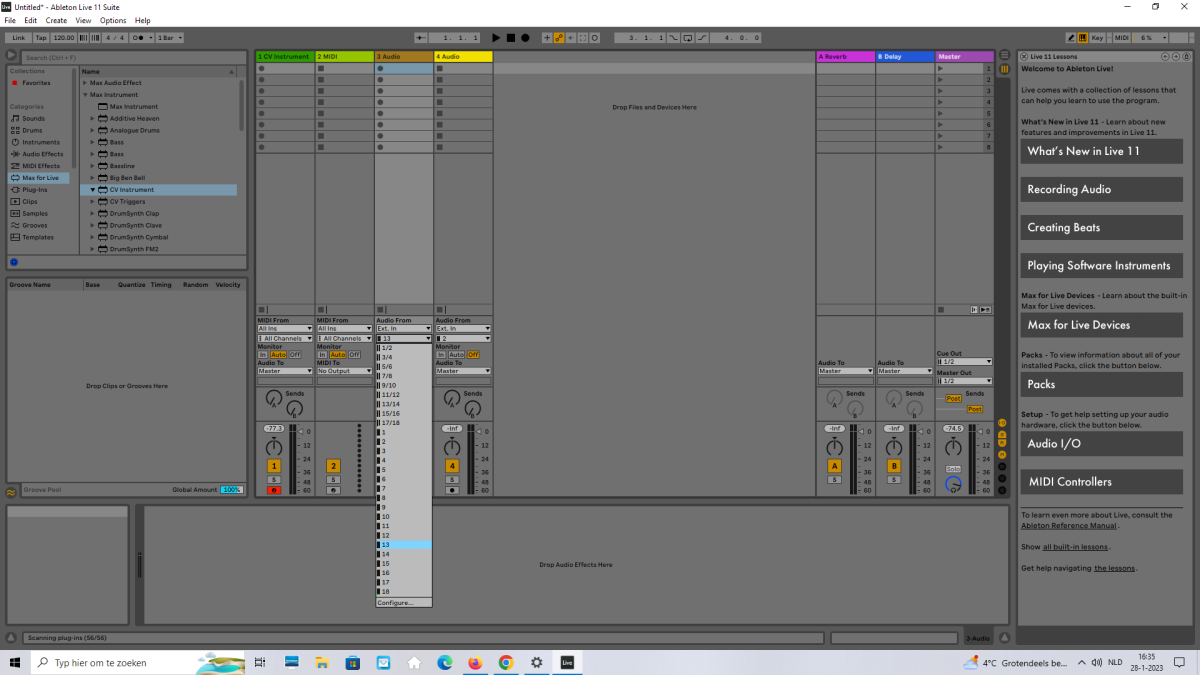This screenshot has height=675, width=1200.
Task: Open the Help menu
Action: [x=143, y=20]
